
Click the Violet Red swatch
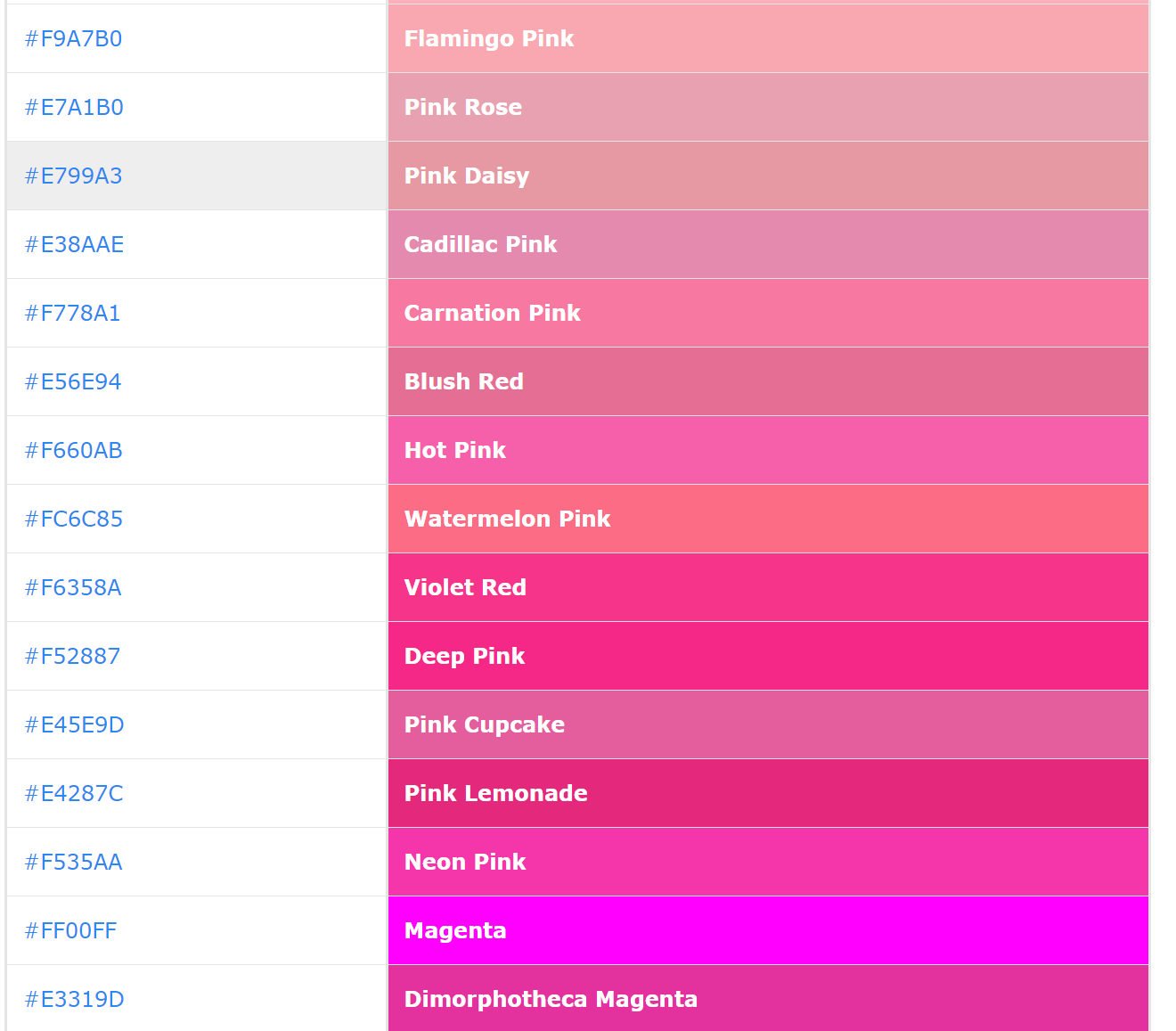tap(768, 587)
